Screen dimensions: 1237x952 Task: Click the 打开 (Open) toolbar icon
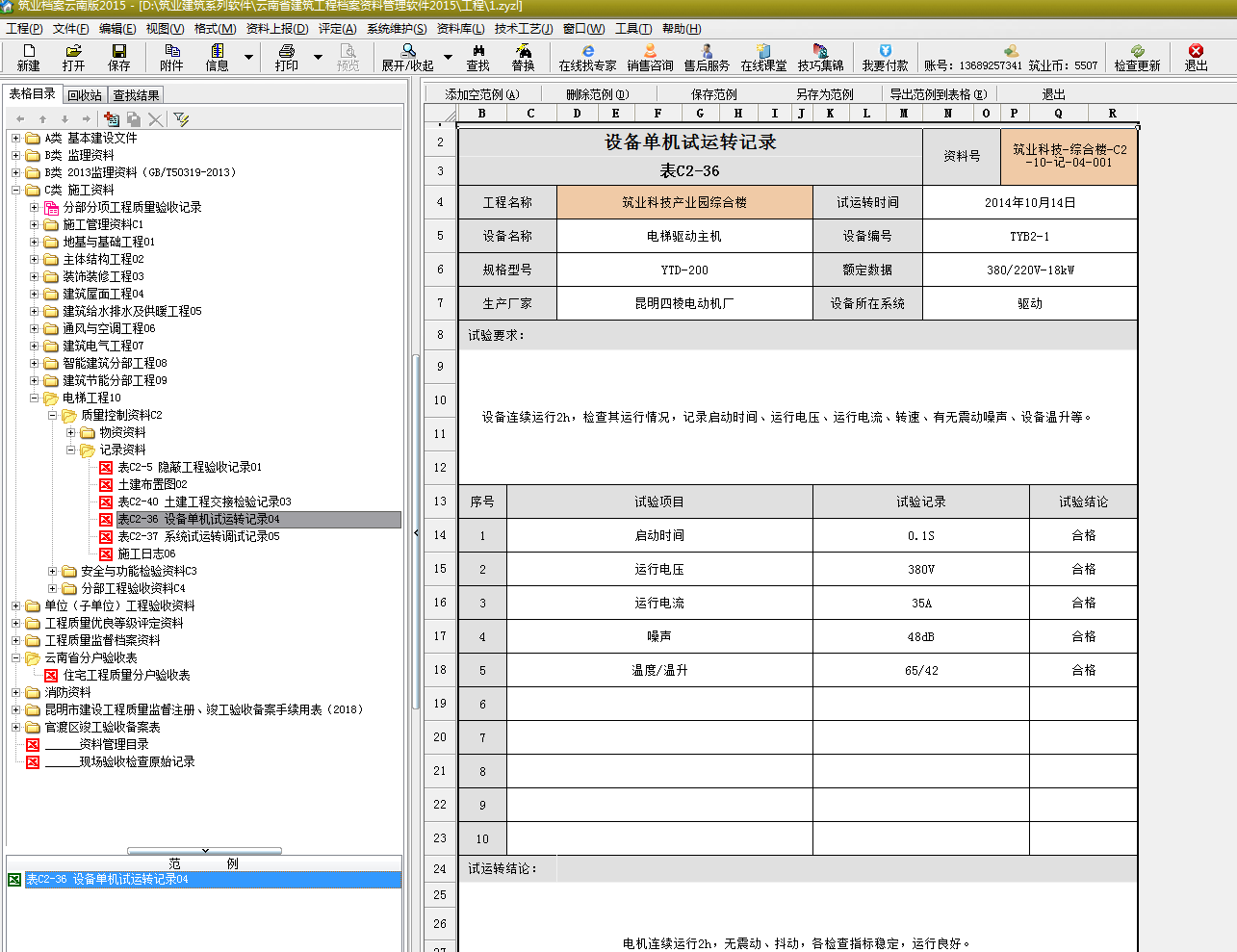[x=73, y=57]
